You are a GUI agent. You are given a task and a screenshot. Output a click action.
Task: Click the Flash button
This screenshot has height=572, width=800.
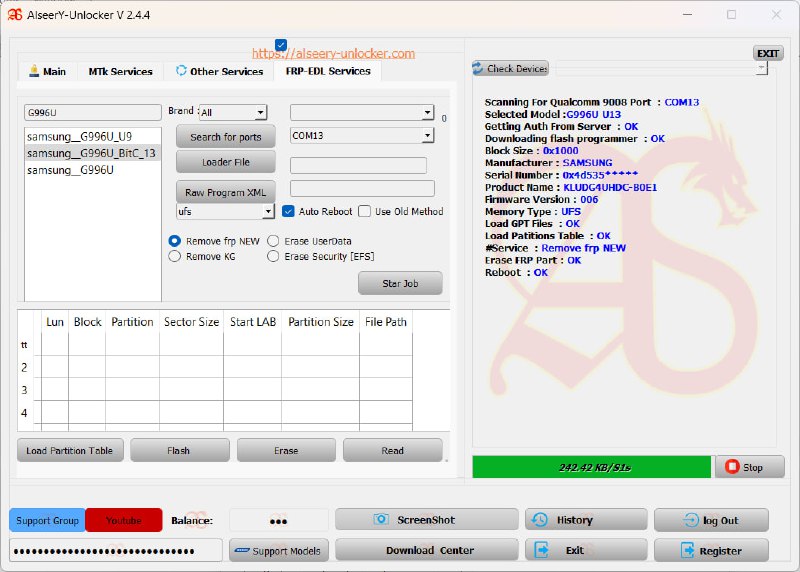pos(180,451)
